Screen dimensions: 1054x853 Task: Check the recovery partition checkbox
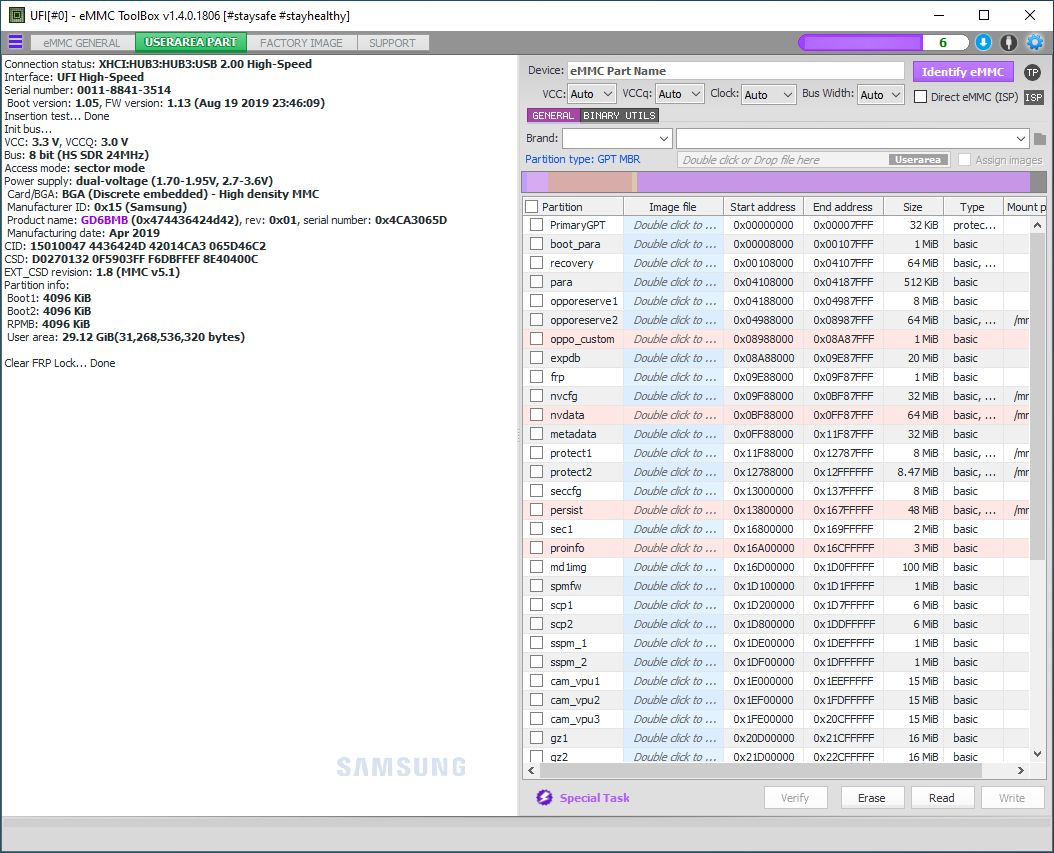click(x=536, y=263)
